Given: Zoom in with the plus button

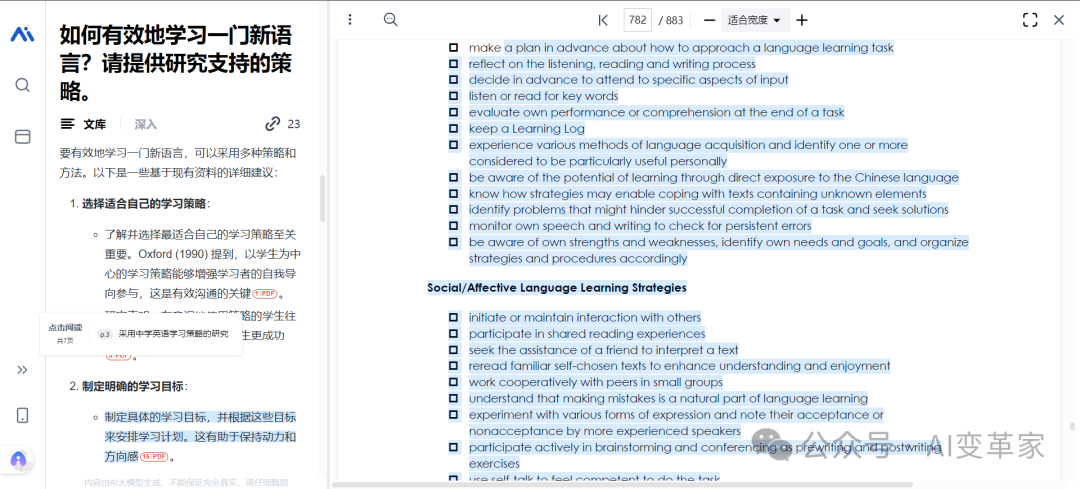Looking at the screenshot, I should (801, 20).
